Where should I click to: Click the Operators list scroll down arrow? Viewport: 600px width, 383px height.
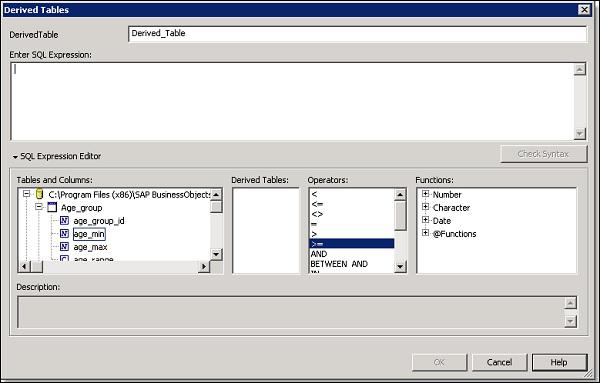[400, 266]
